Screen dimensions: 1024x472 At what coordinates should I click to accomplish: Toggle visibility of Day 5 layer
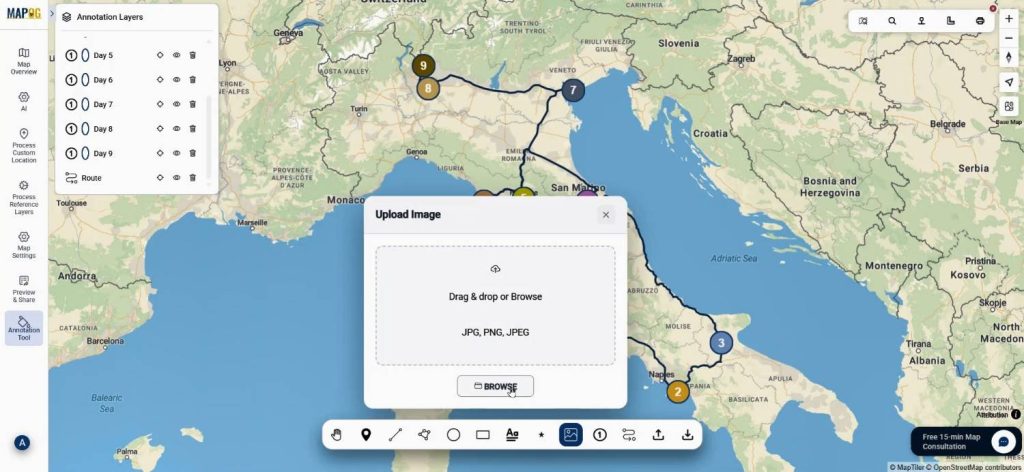176,55
